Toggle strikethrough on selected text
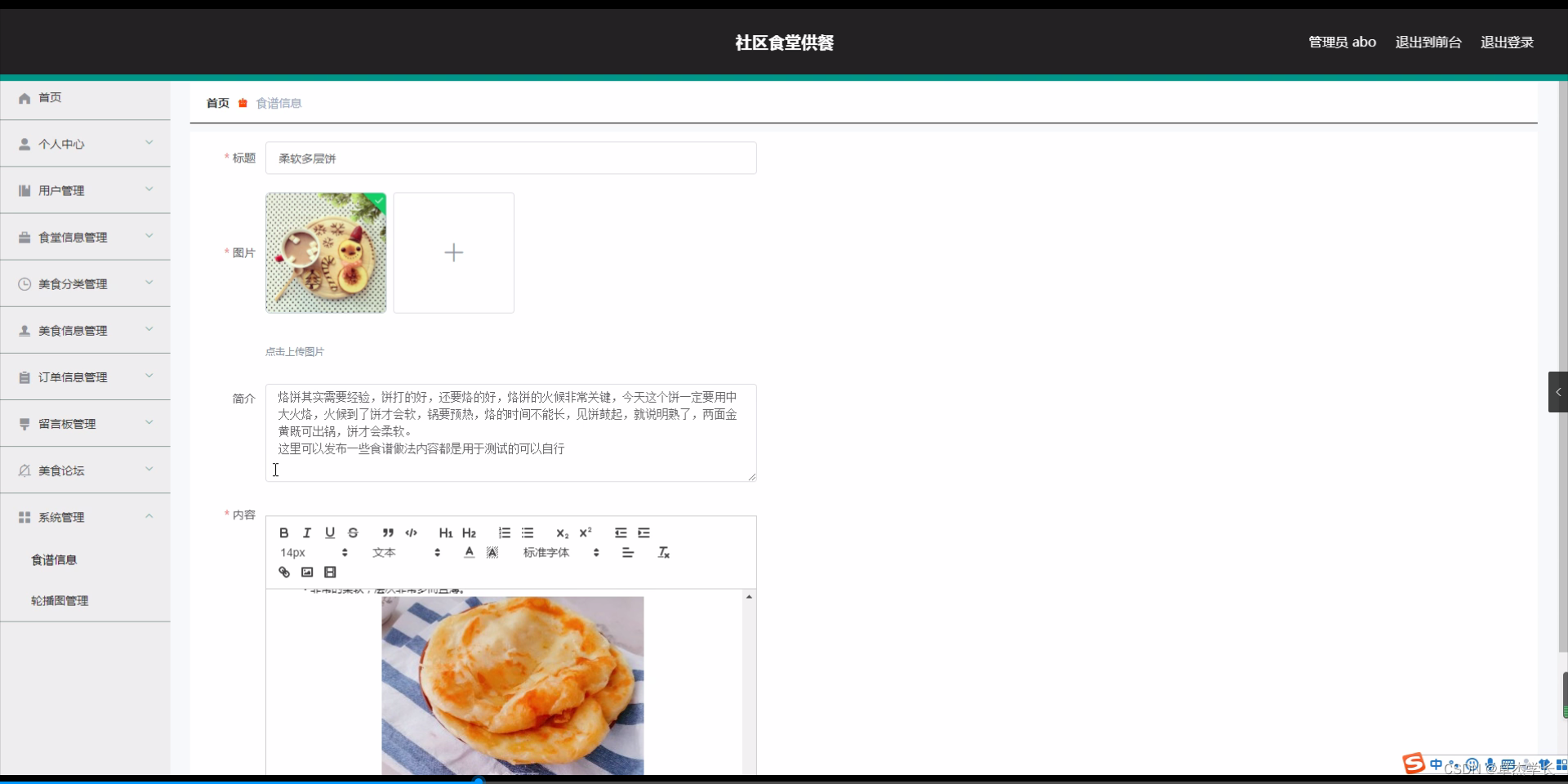This screenshot has height=784, width=1568. pyautogui.click(x=353, y=532)
